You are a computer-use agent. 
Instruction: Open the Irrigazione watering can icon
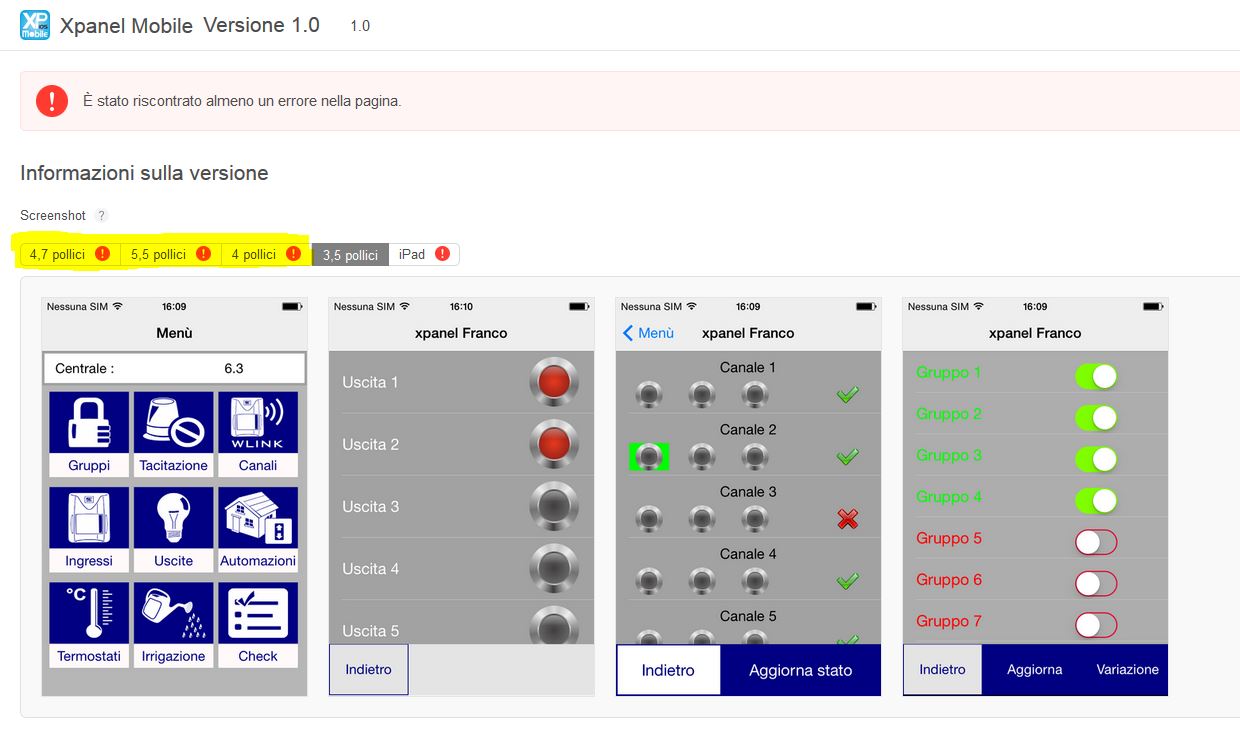[174, 614]
